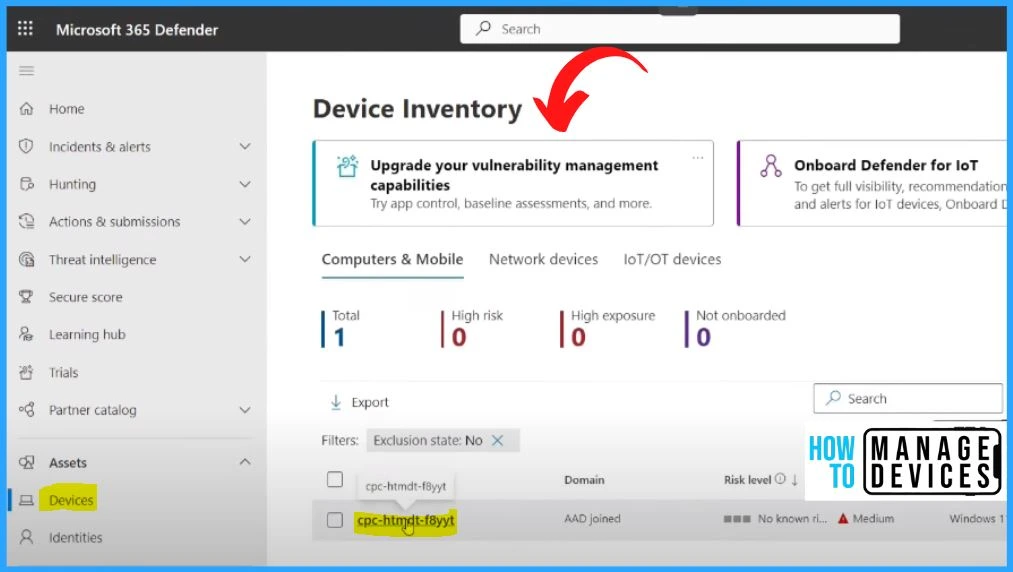The width and height of the screenshot is (1013, 572).
Task: Click the Export button
Action: pos(360,402)
